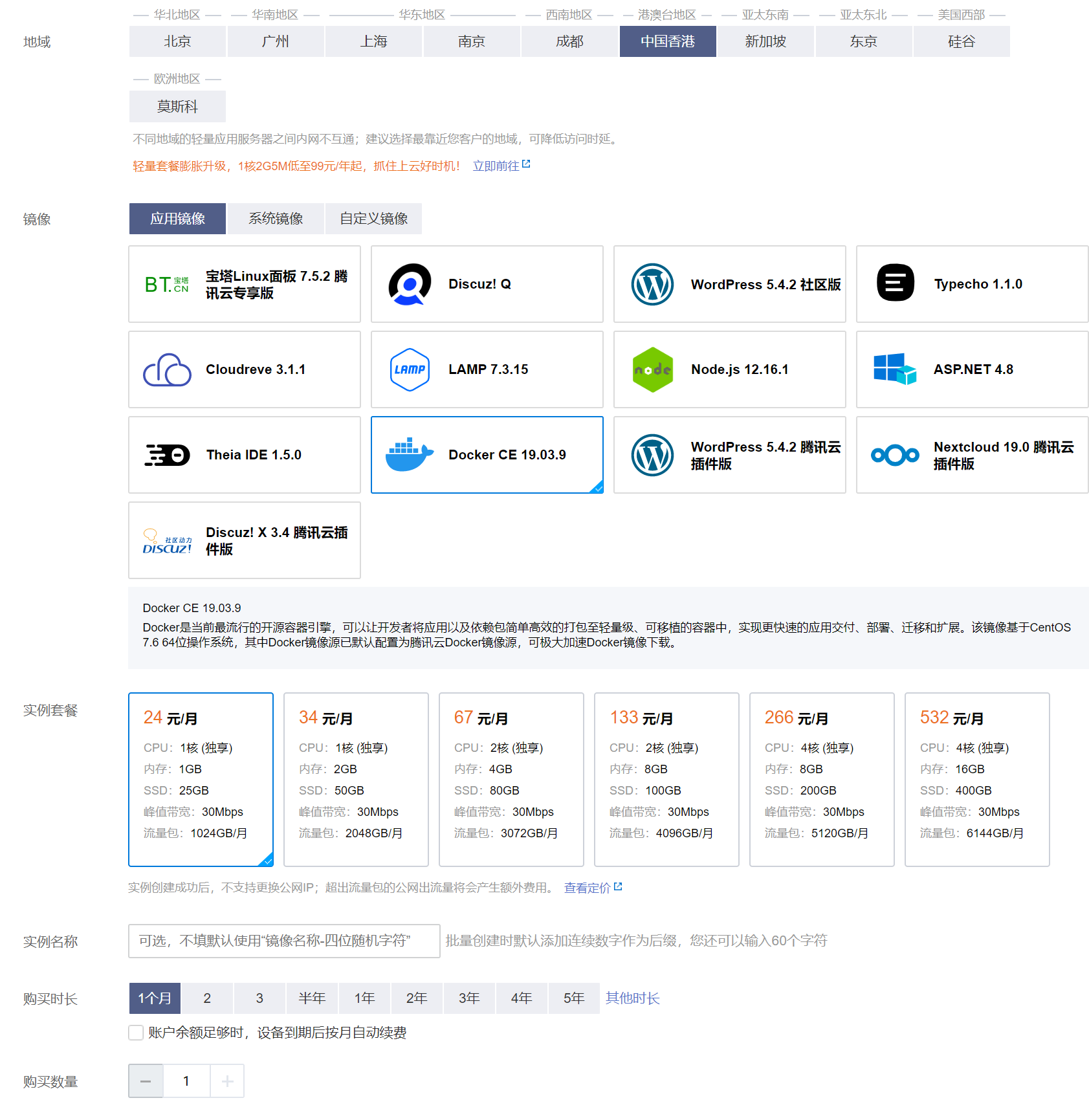Switch to the 自定义镜像 tab

(373, 219)
